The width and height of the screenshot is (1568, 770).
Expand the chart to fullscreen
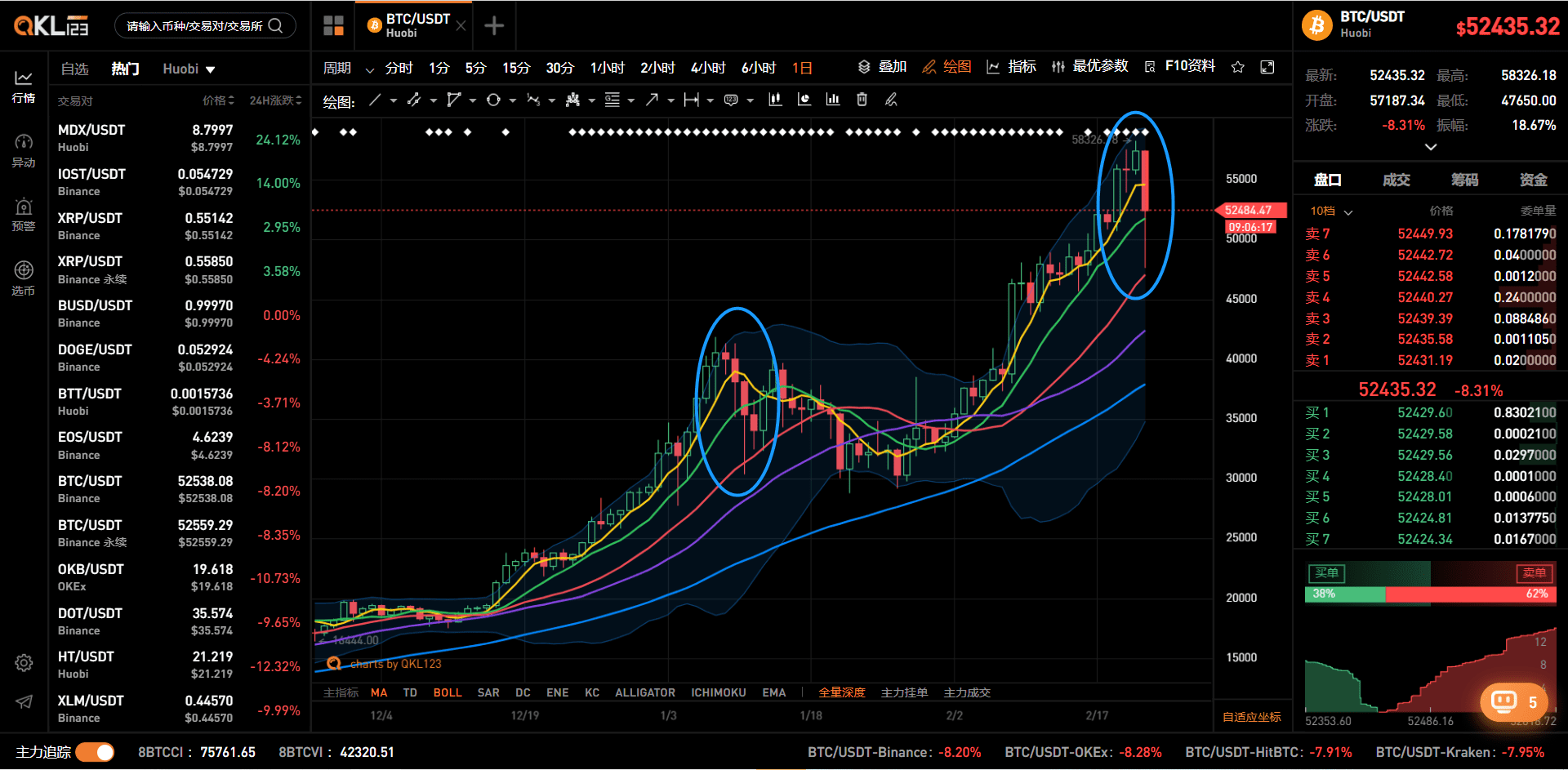point(1267,67)
